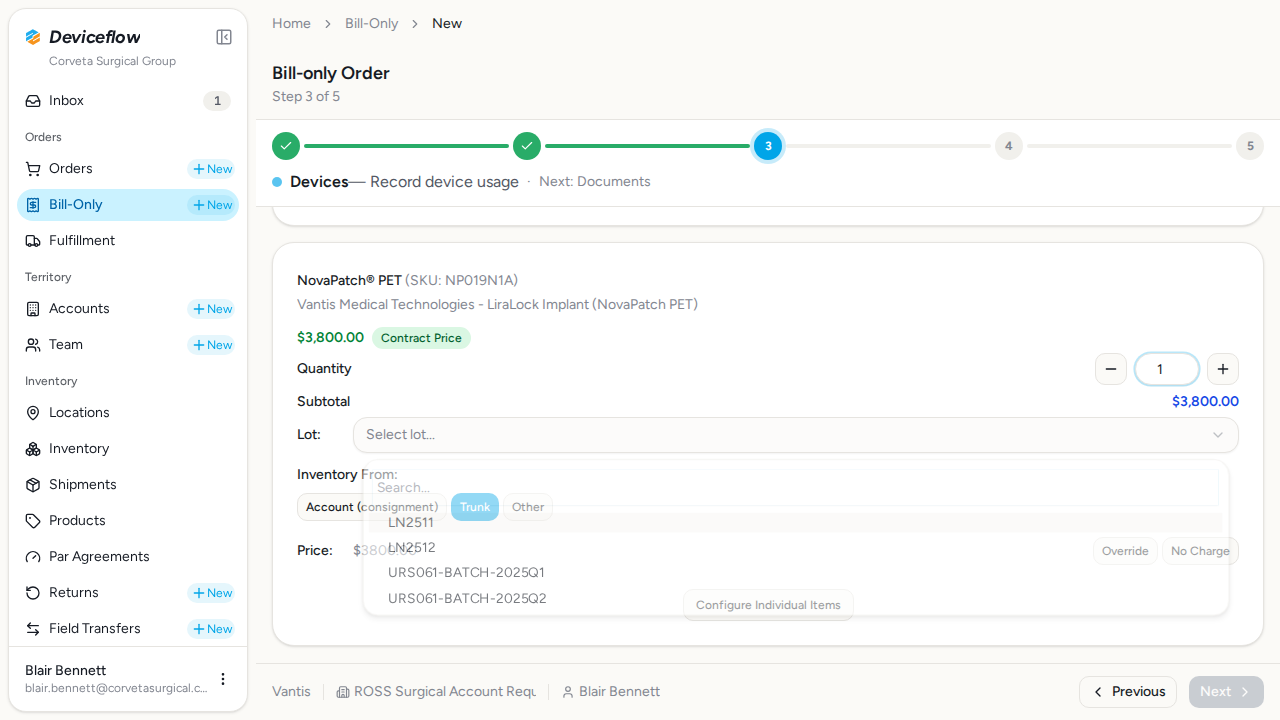Open Team in the sidebar
Image resolution: width=1280 pixels, height=720 pixels.
(x=66, y=345)
